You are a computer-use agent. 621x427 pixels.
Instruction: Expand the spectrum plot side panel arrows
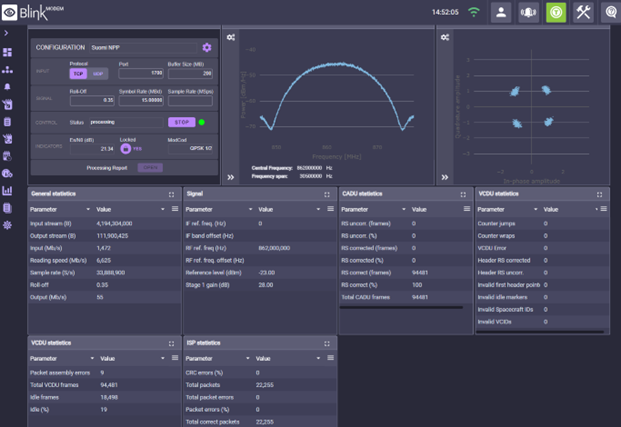coord(230,177)
